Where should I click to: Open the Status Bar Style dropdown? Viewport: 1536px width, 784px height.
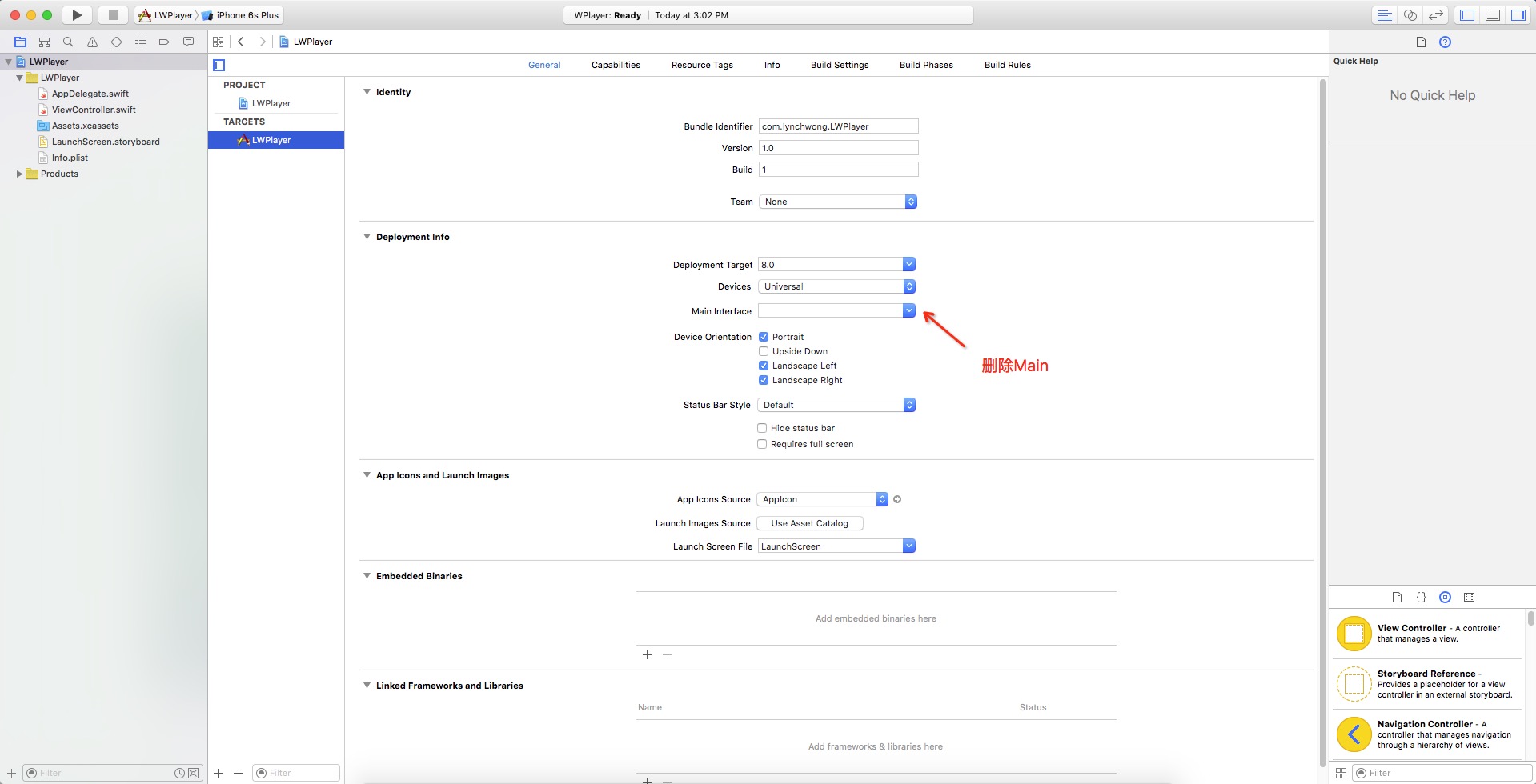[836, 405]
